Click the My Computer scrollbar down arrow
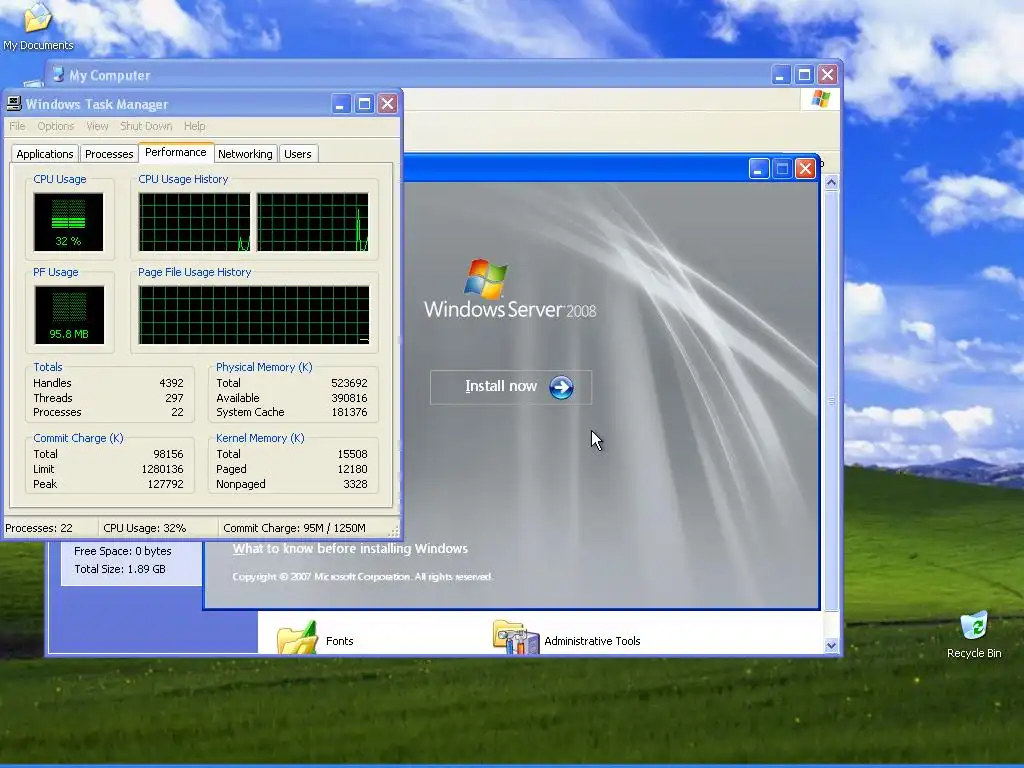This screenshot has height=768, width=1024. point(831,645)
